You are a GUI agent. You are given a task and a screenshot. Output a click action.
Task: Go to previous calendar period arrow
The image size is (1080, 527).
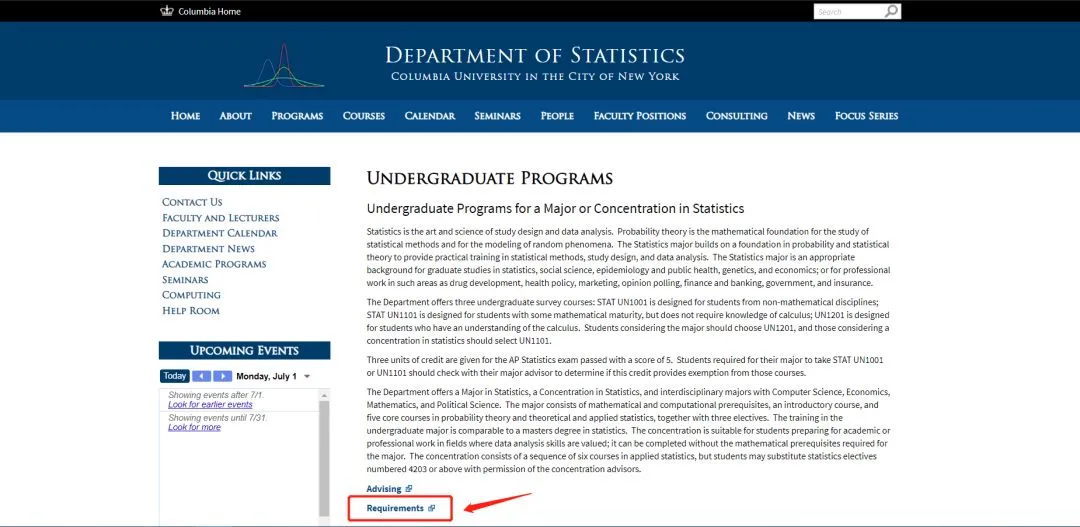[x=201, y=376]
